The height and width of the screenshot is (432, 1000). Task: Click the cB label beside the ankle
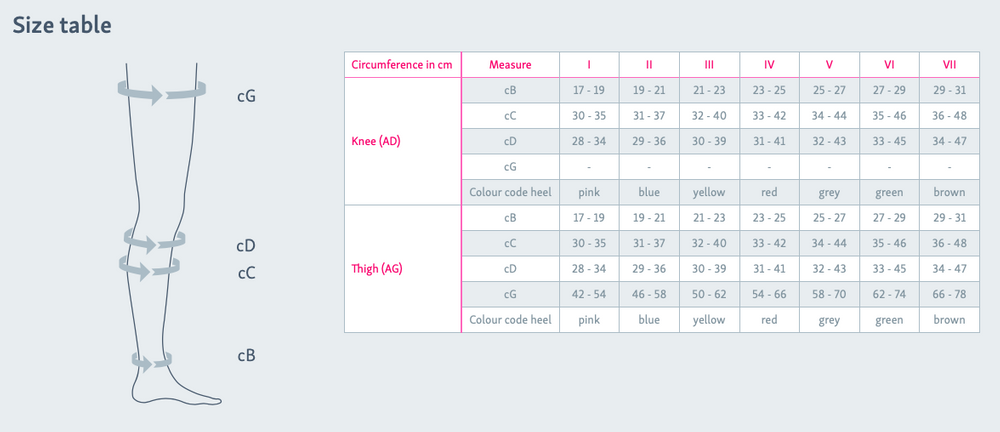(x=246, y=355)
